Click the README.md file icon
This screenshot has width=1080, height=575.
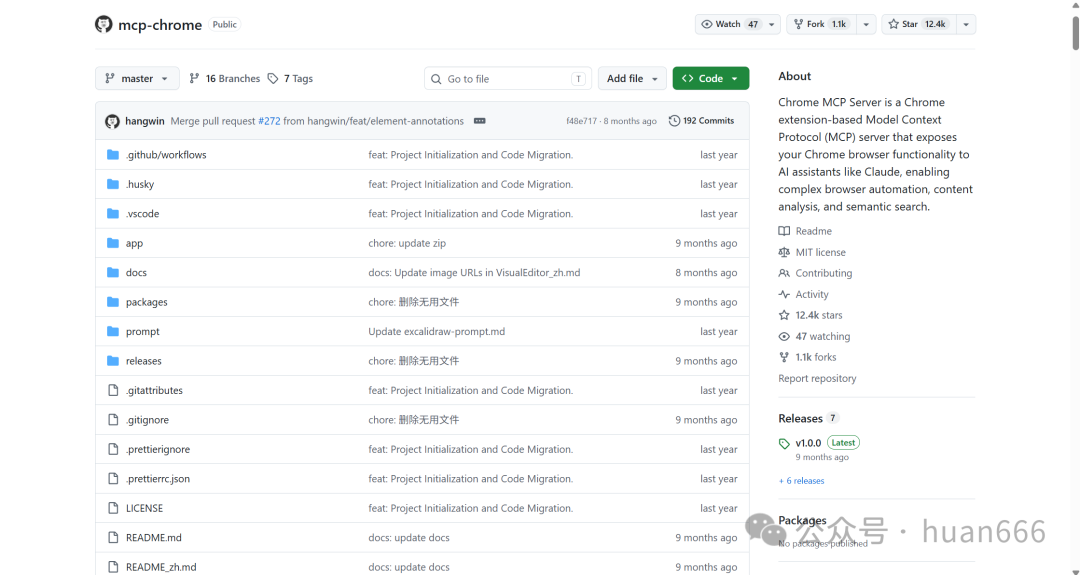[113, 537]
